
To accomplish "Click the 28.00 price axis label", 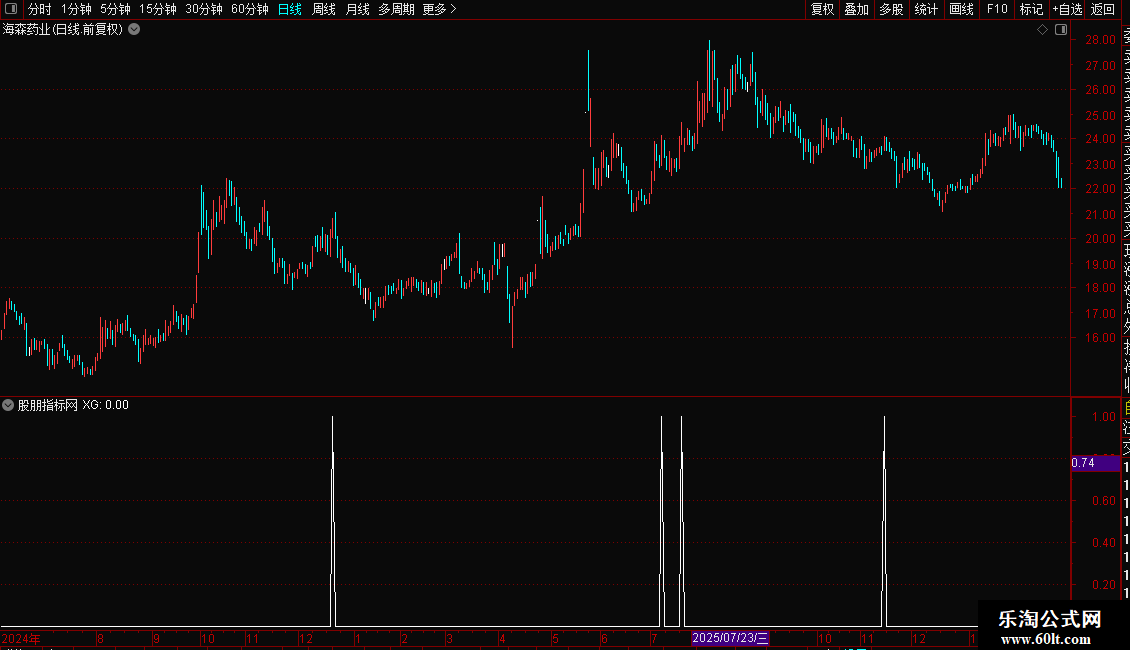I will [x=1100, y=40].
